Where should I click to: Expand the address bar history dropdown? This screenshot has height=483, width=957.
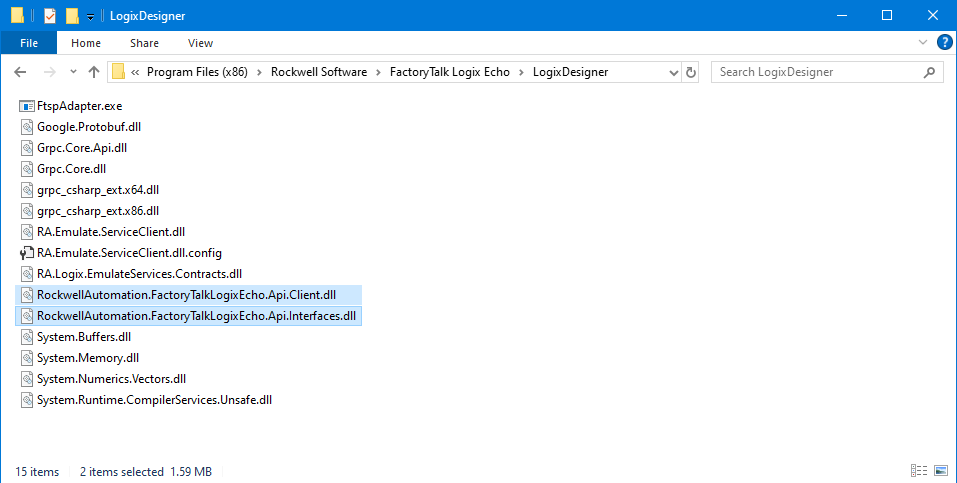click(x=674, y=73)
